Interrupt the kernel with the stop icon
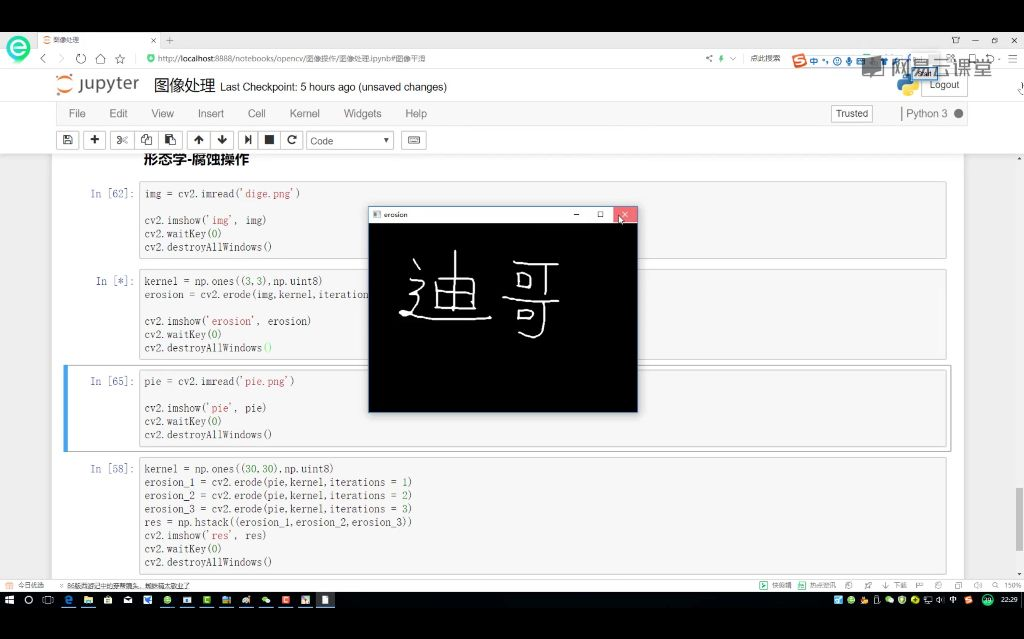Image resolution: width=1024 pixels, height=639 pixels. (x=269, y=140)
